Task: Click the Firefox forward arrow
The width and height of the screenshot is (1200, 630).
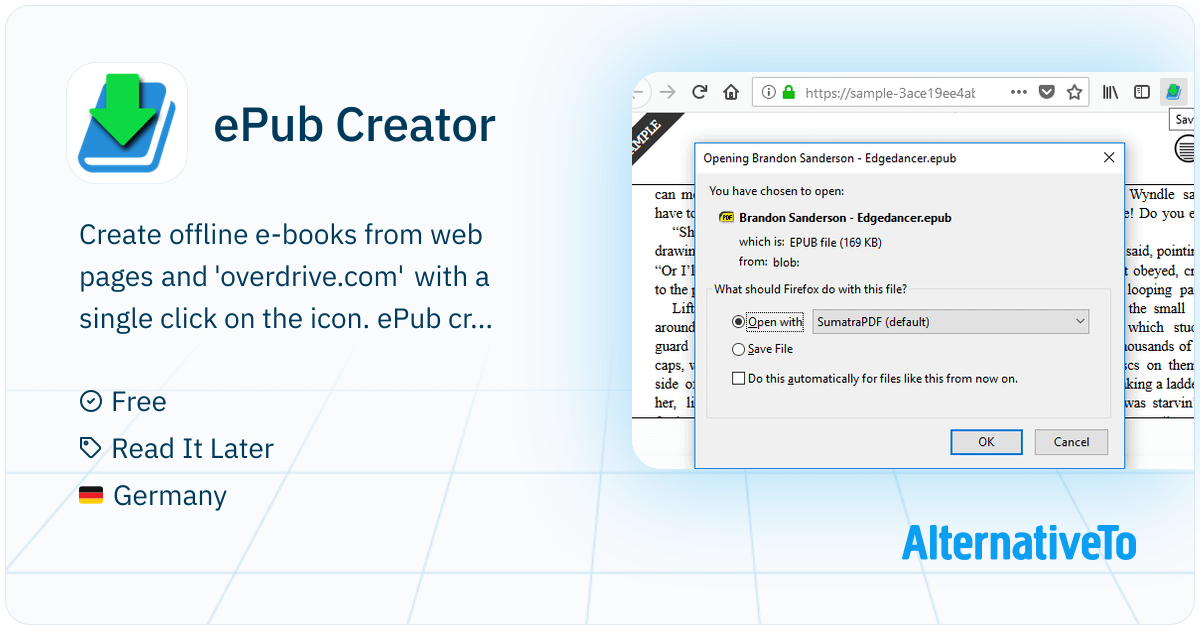Action: 667,92
